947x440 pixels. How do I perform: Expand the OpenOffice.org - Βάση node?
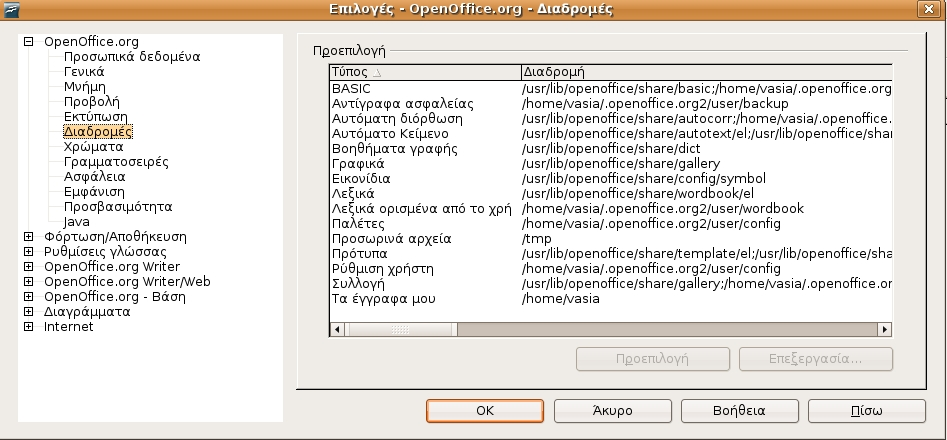pyautogui.click(x=28, y=296)
